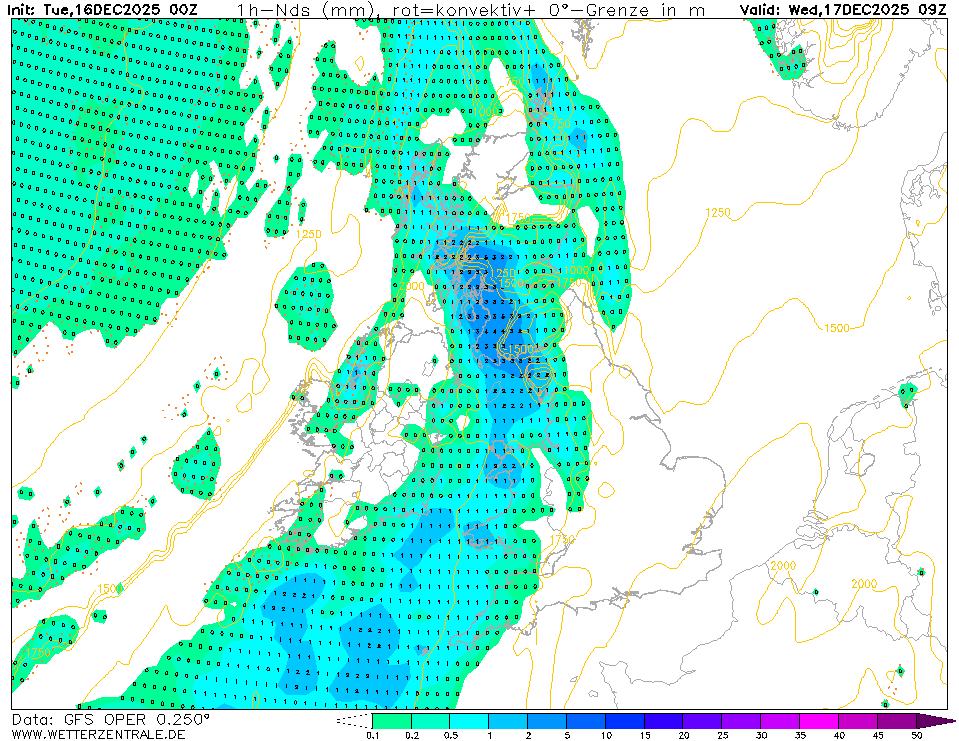Pick the legend swatch between 0.1 and 0.2
The image size is (959, 741).
[391, 721]
